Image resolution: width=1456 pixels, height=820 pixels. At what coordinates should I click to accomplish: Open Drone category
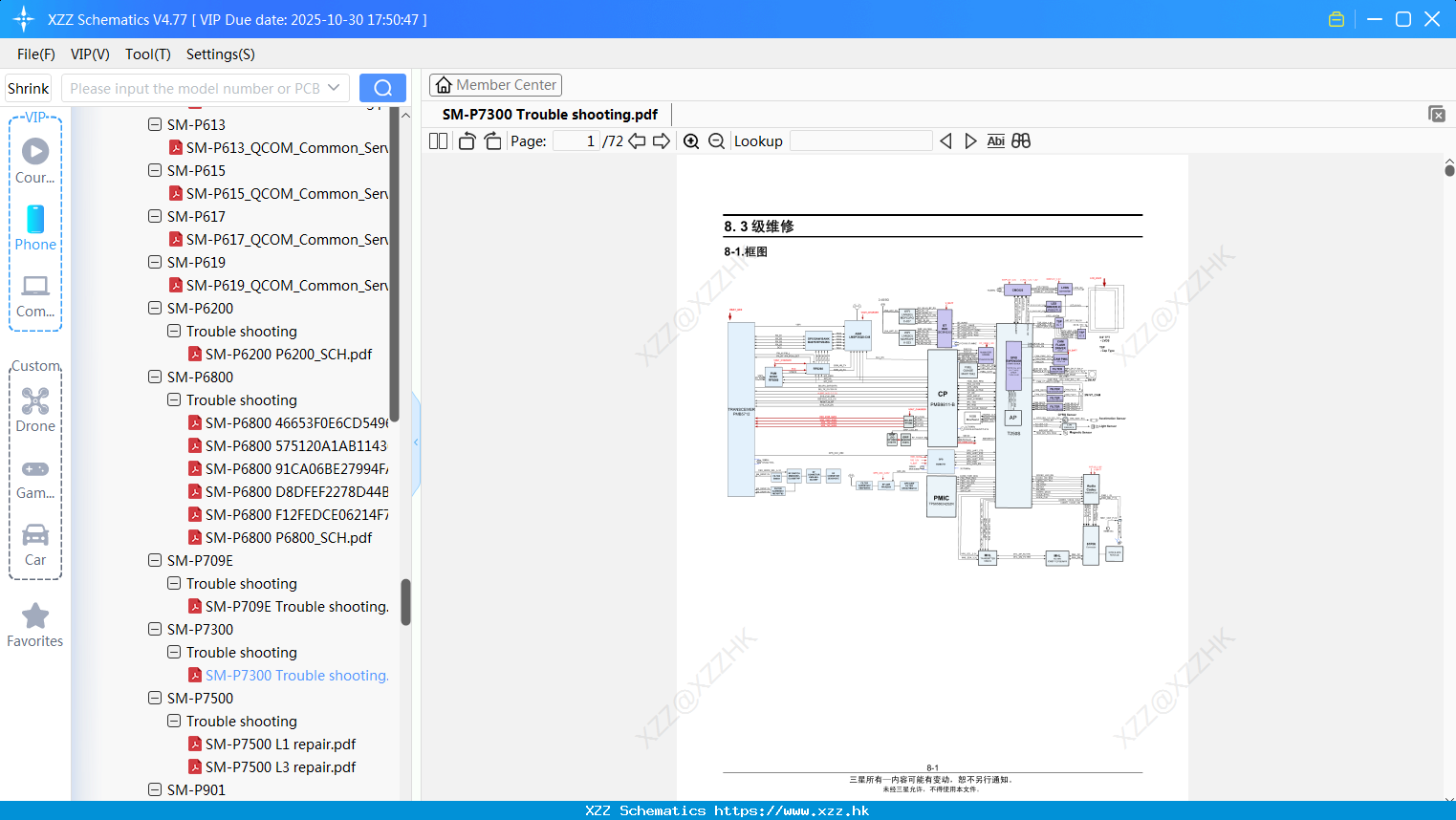(x=35, y=410)
